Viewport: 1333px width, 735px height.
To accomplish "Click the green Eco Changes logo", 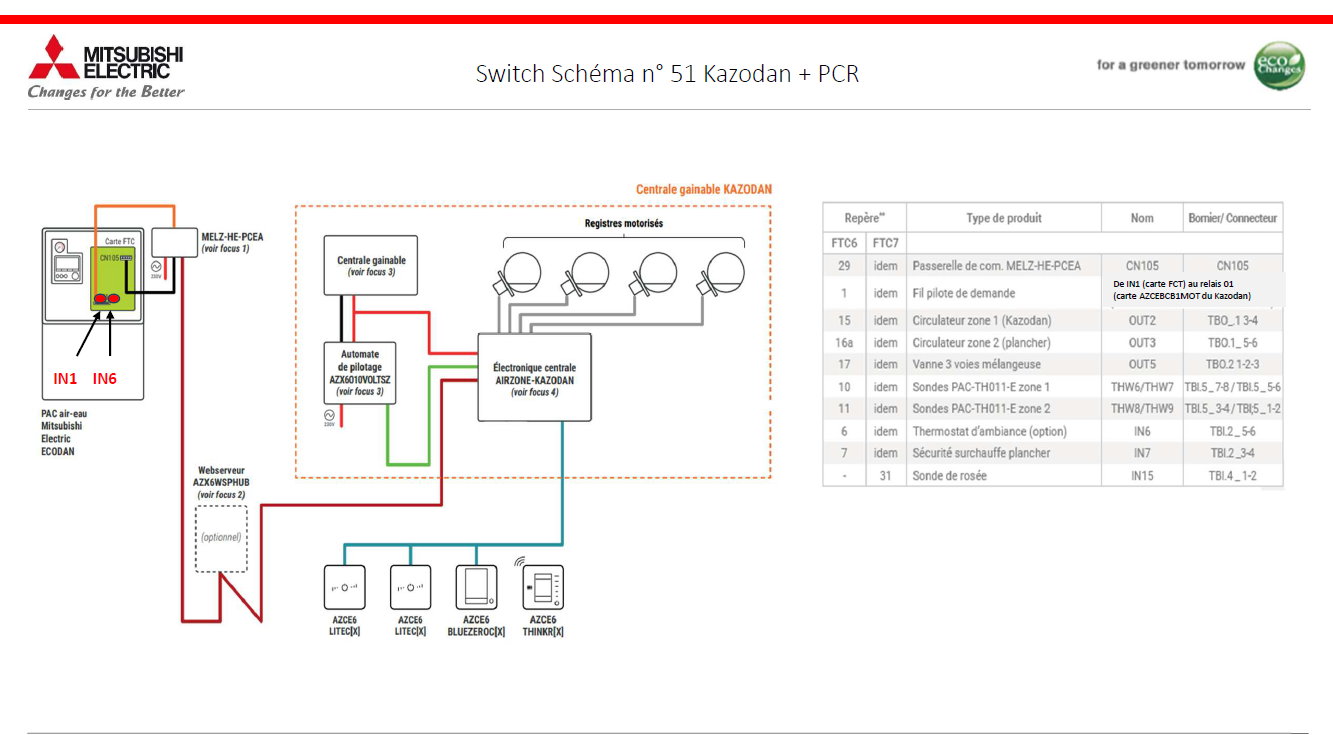I will (x=1279, y=65).
